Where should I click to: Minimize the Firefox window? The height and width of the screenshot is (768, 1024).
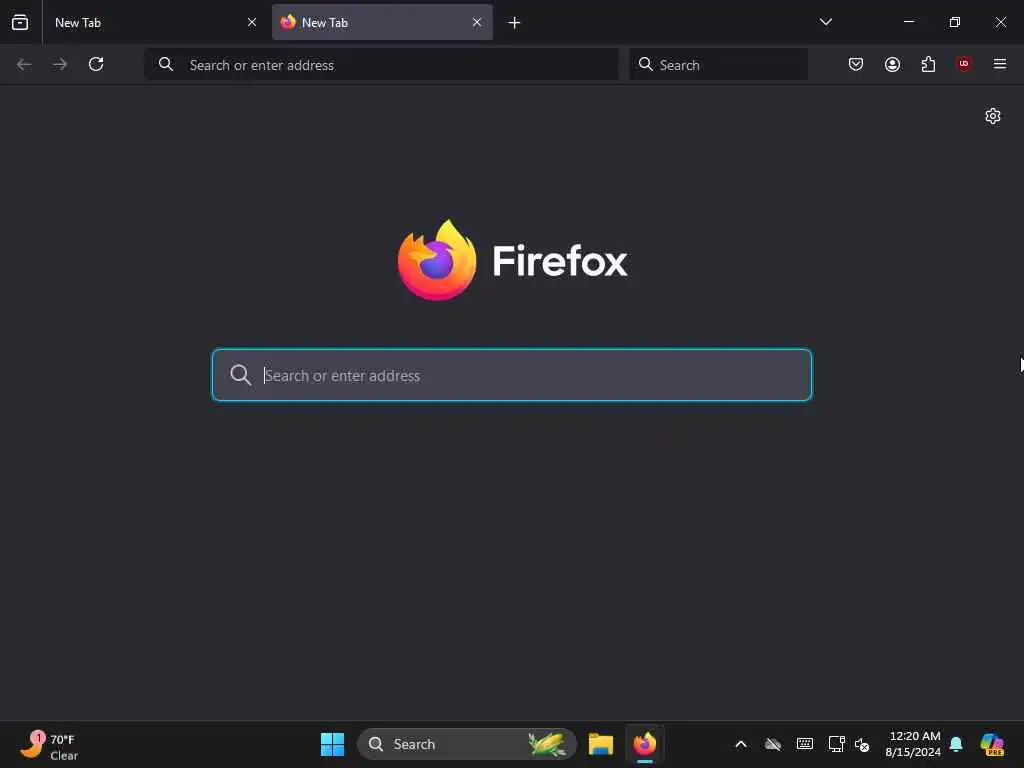[x=909, y=22]
